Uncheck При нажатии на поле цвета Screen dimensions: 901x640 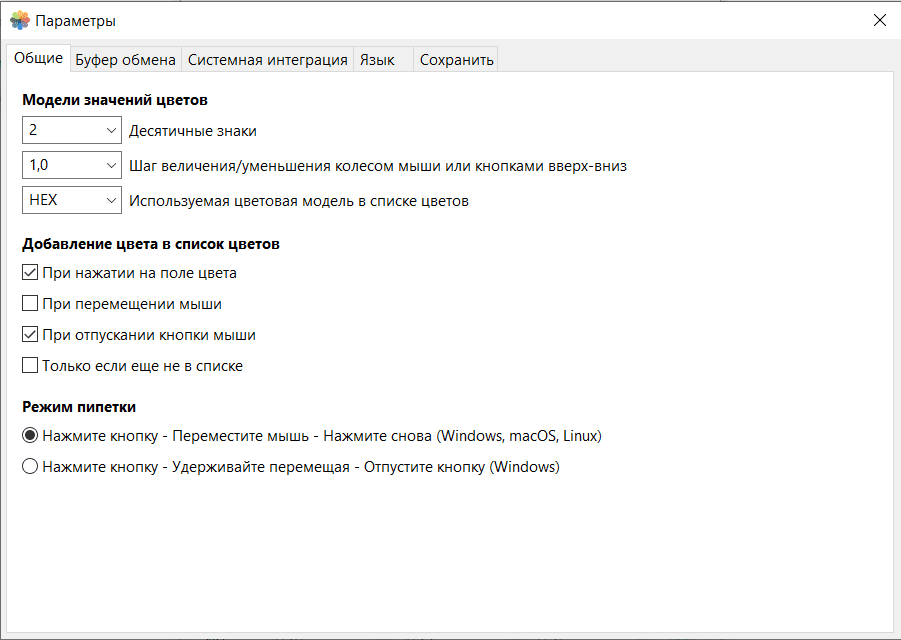coord(31,273)
